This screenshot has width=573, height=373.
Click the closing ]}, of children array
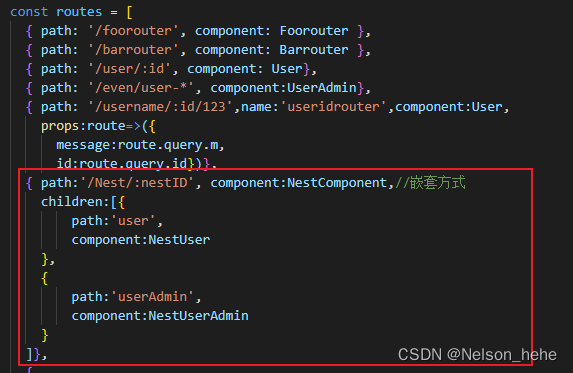[x=36, y=354]
